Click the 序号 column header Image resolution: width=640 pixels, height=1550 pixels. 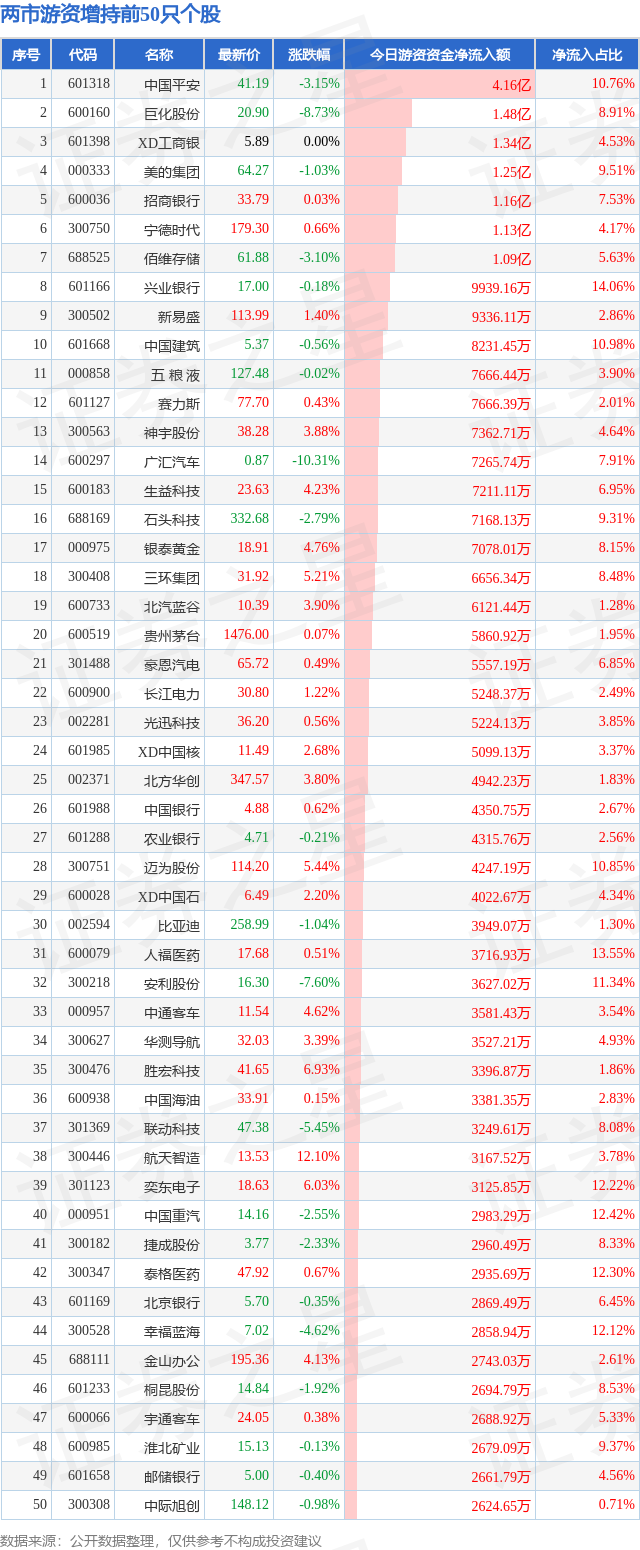[26, 55]
